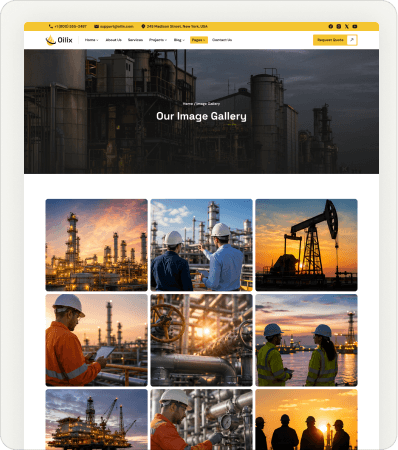Click the Oilix logo
398x450 pixels.
point(59,40)
